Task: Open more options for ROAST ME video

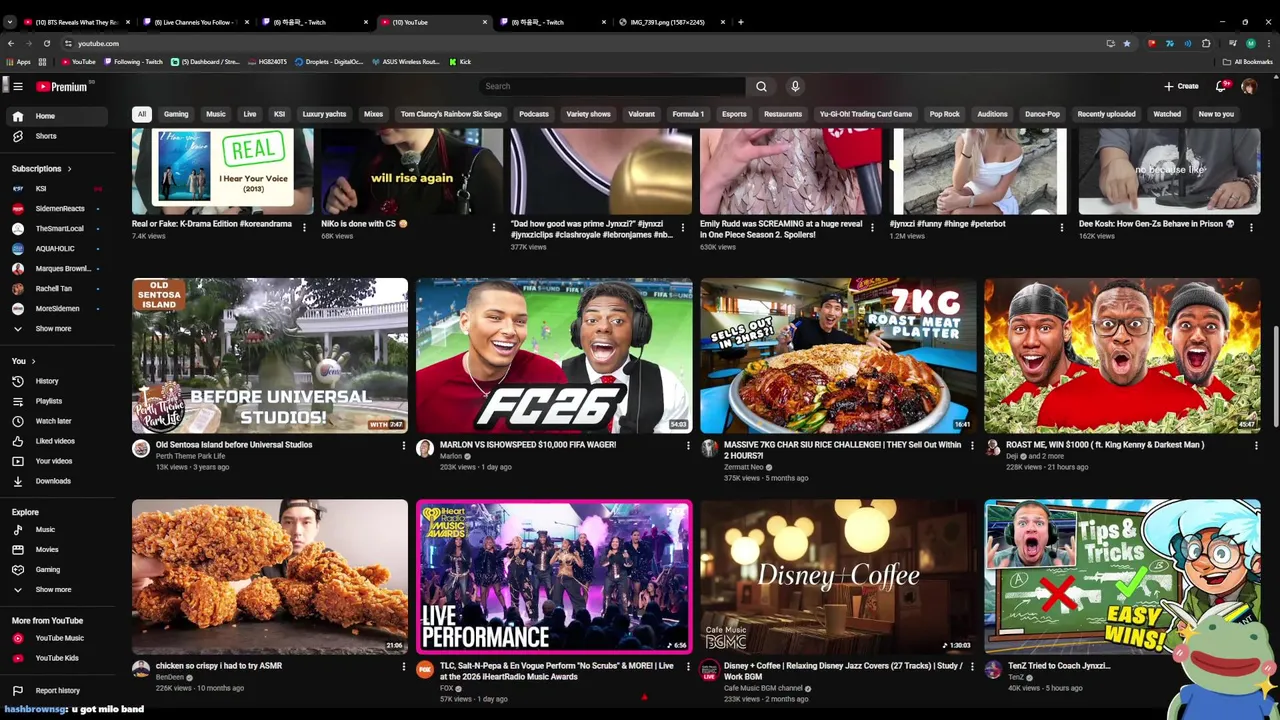Action: [1256, 446]
